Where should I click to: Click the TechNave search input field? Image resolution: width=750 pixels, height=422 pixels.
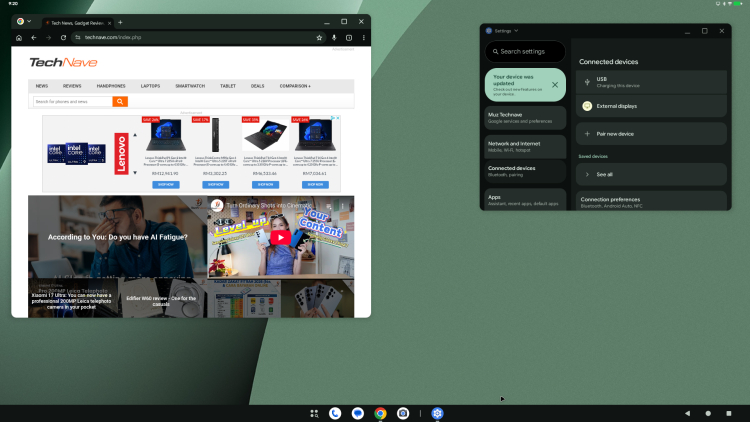point(73,101)
